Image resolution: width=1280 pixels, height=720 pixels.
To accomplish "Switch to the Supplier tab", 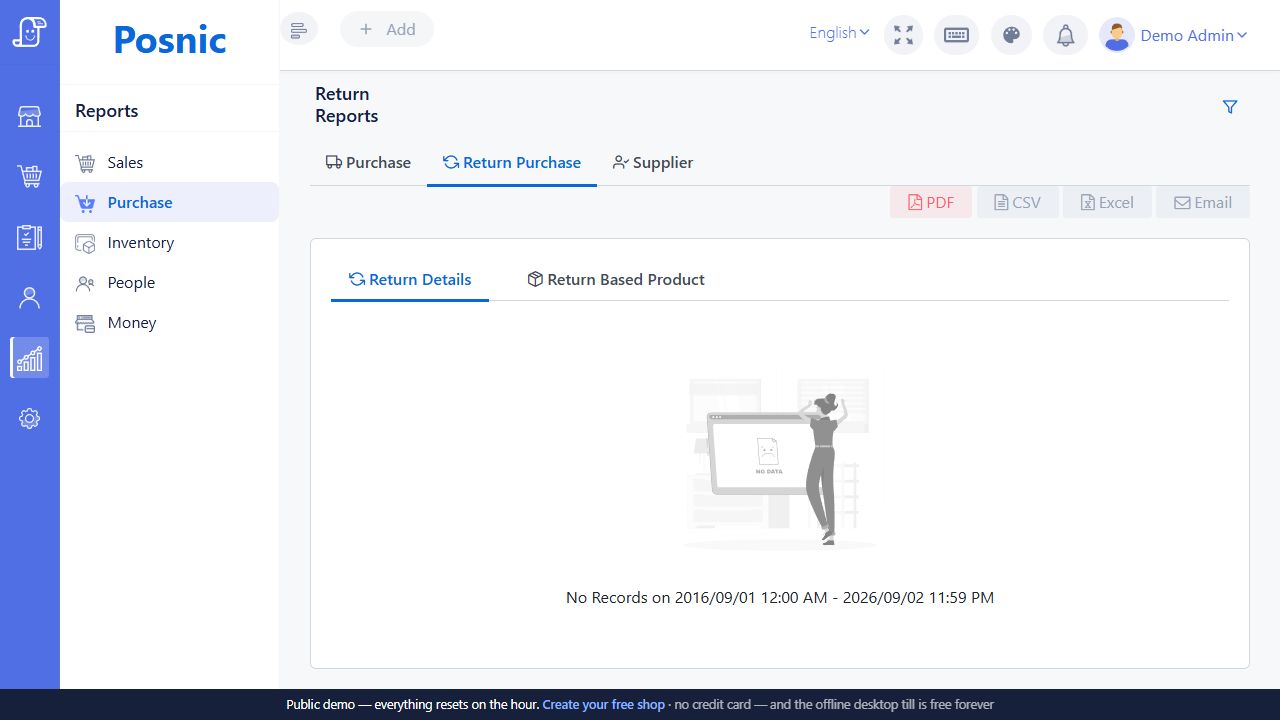I will (x=653, y=162).
